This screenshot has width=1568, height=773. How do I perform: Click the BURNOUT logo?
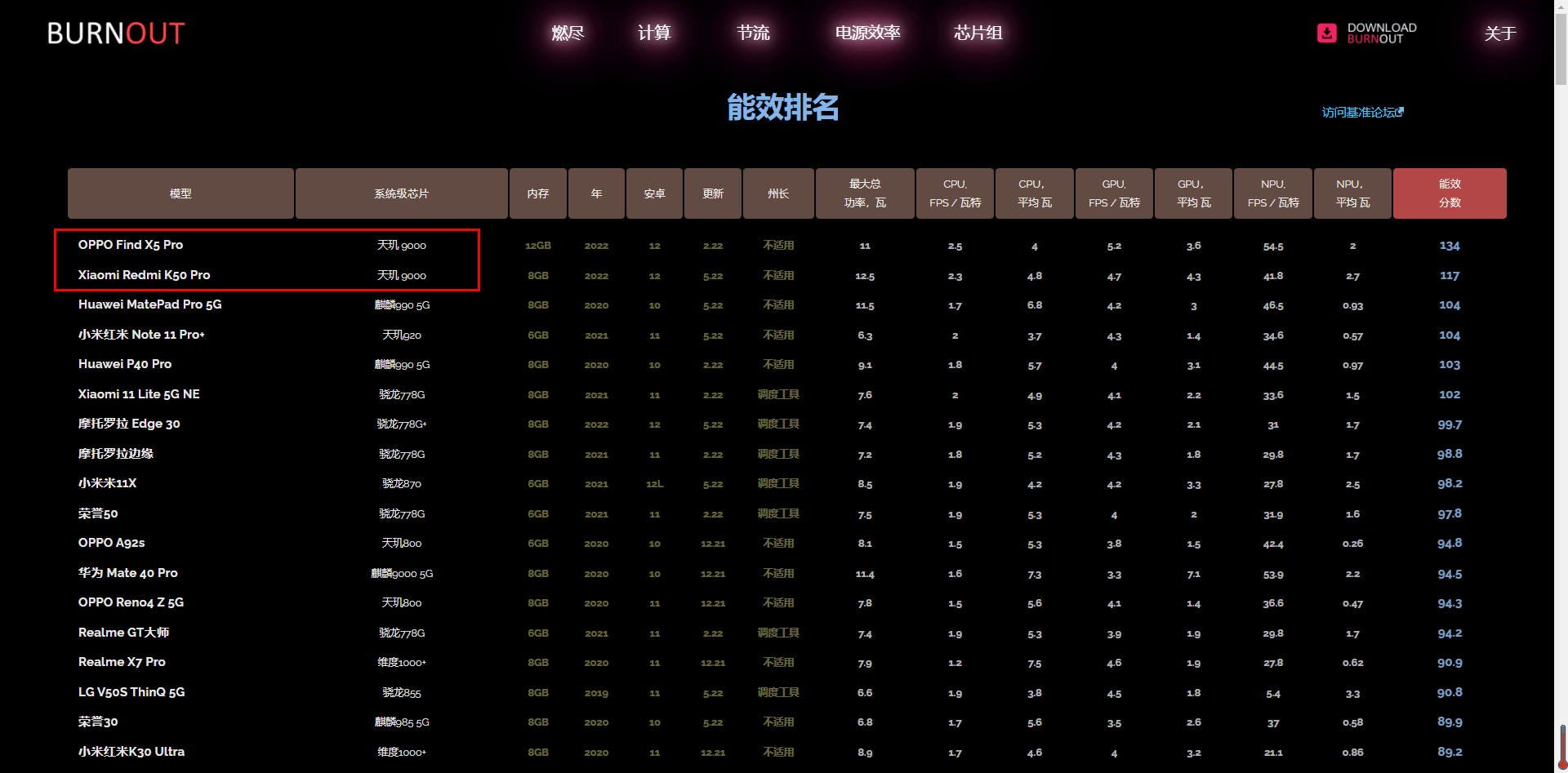[116, 33]
